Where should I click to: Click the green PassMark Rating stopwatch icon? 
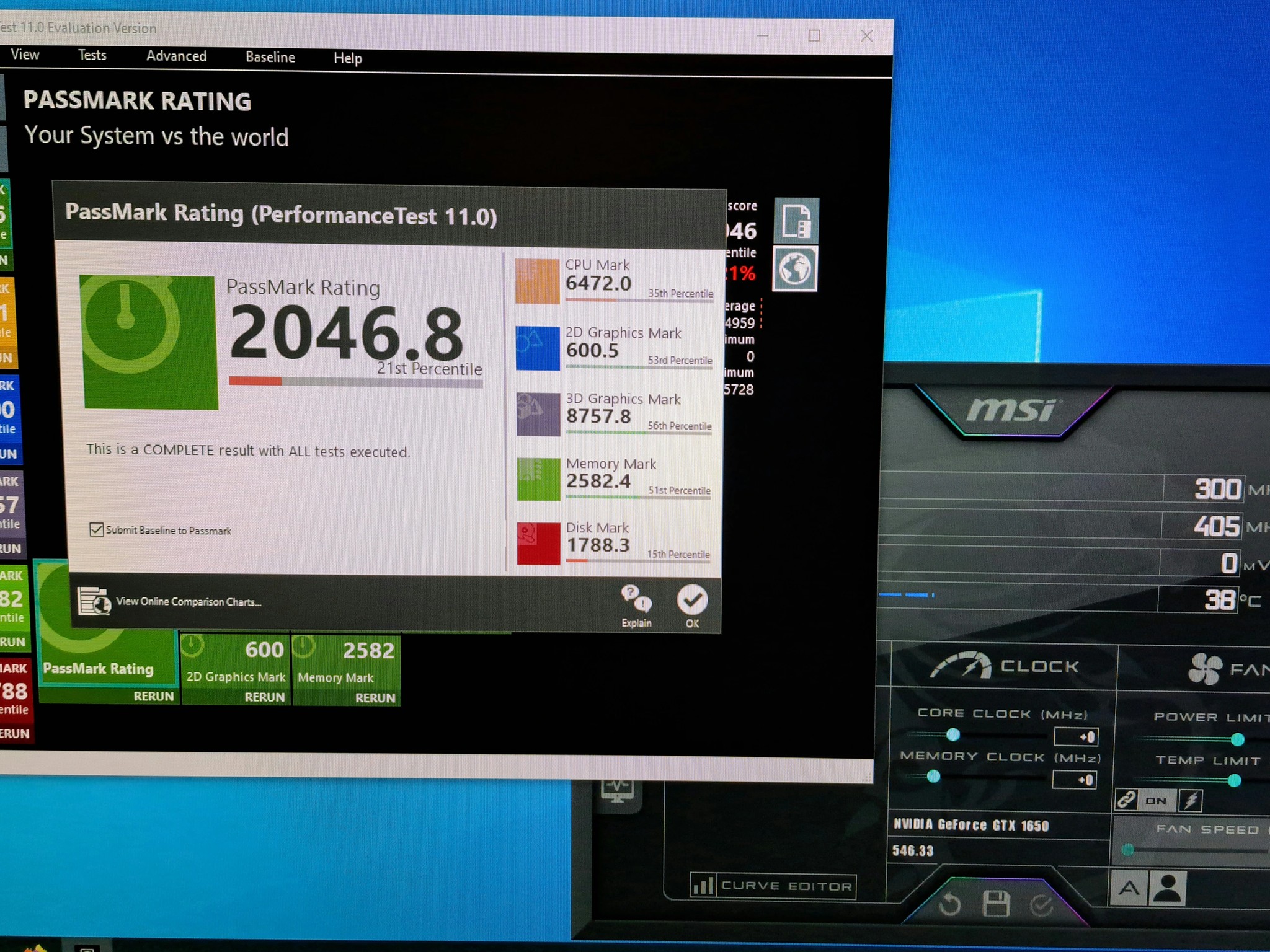[x=149, y=342]
